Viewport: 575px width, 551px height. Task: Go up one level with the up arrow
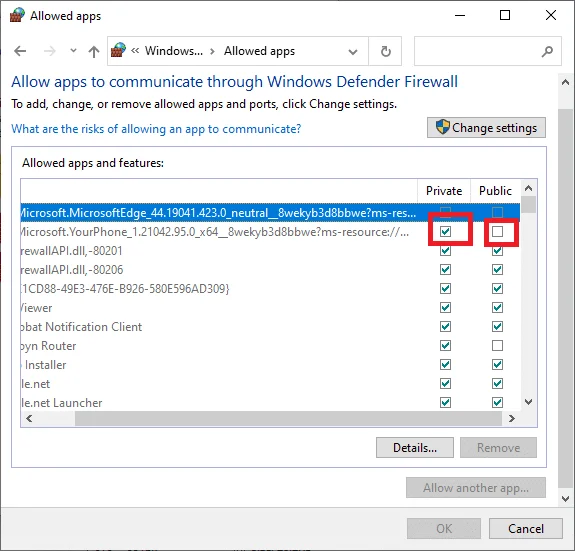(x=94, y=51)
